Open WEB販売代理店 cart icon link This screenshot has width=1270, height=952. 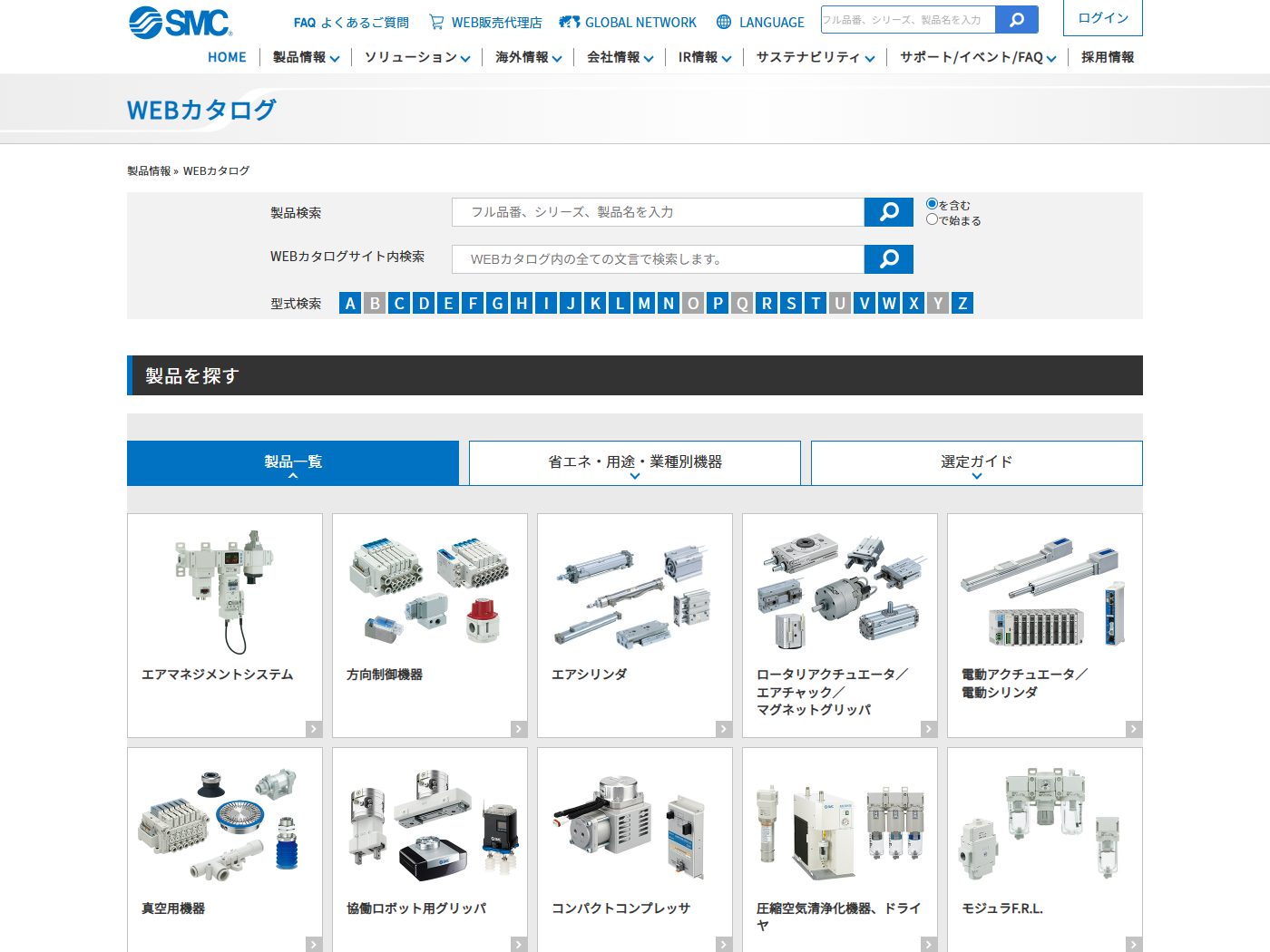436,22
